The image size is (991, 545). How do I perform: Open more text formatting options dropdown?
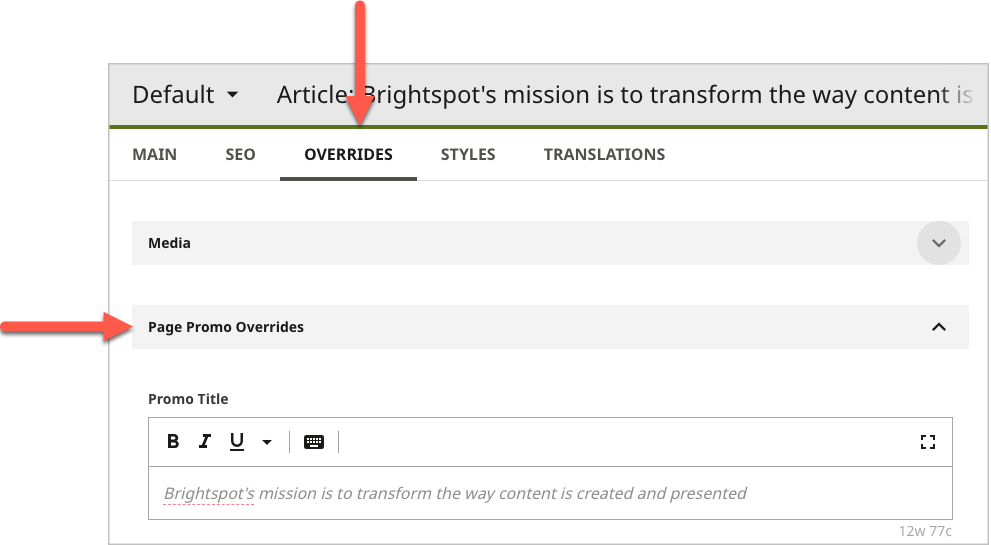click(x=267, y=442)
